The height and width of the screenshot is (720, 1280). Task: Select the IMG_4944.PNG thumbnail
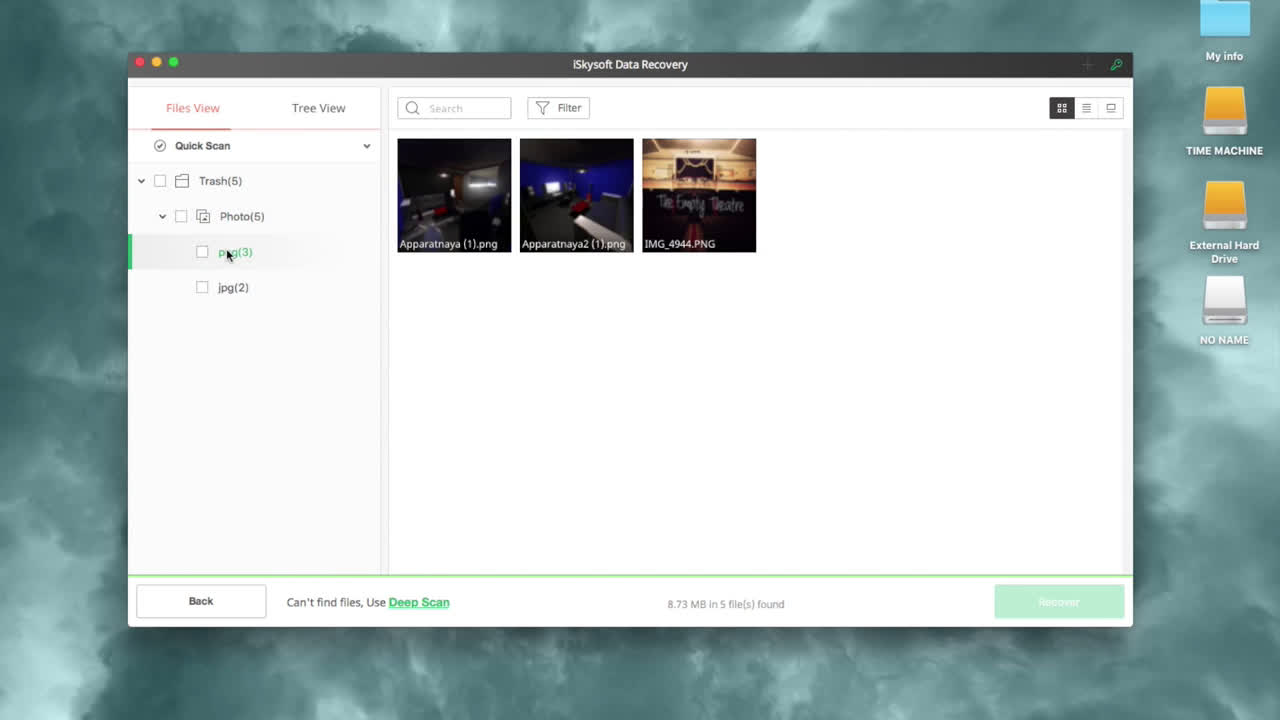[x=699, y=195]
